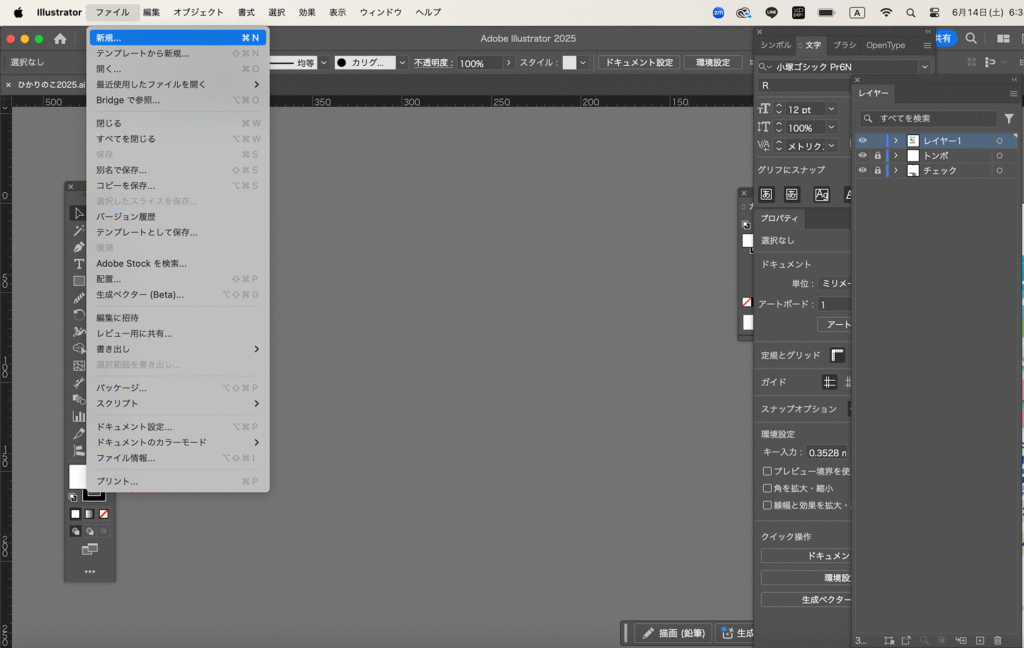Unlock the チェック layer

pyautogui.click(x=878, y=170)
